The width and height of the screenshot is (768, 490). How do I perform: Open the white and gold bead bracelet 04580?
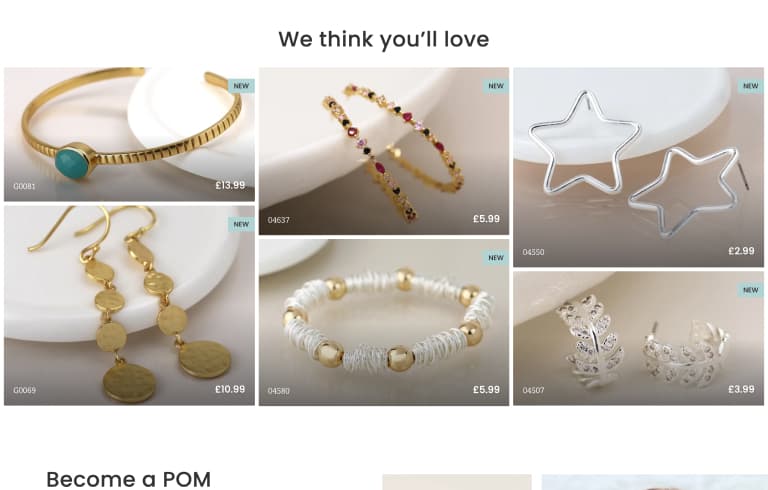tap(384, 322)
